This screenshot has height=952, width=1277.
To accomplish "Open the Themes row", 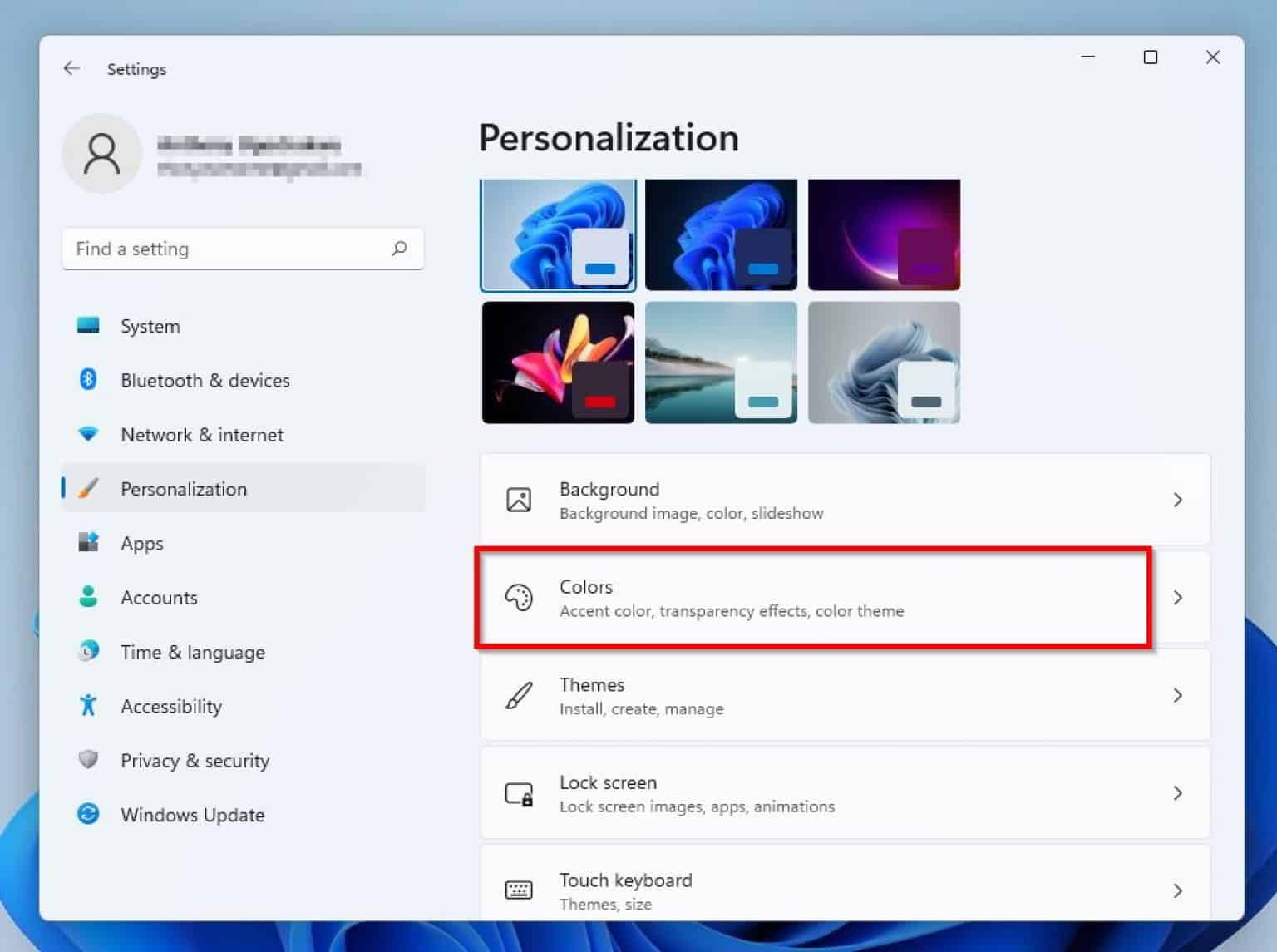I will point(846,695).
